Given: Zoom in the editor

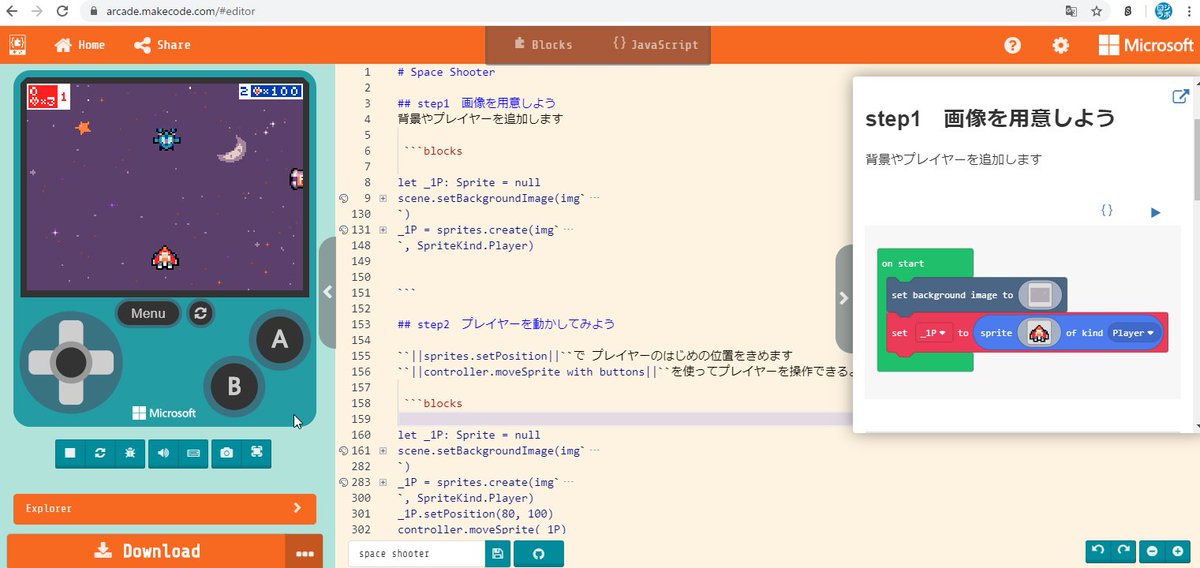Looking at the screenshot, I should pyautogui.click(x=1177, y=550).
